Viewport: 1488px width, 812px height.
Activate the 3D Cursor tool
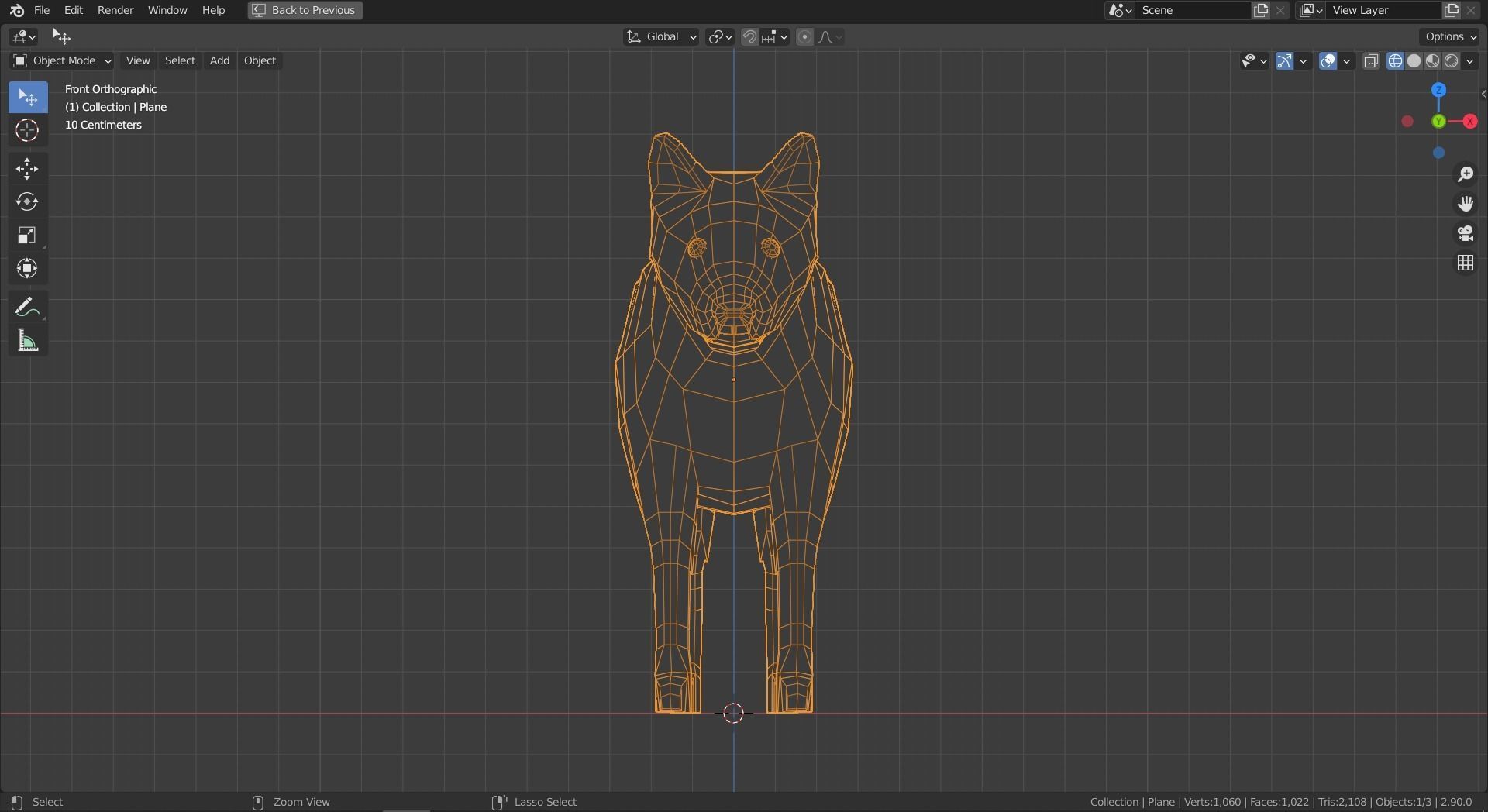tap(28, 130)
